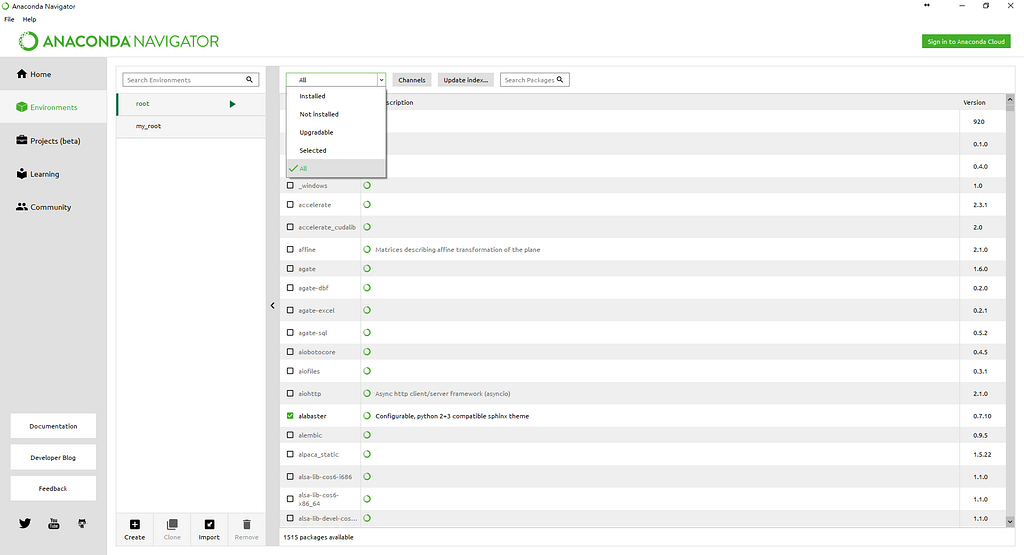The image size is (1024, 555).
Task: Check the alsa-lib-cos6-i686 checkbox
Action: [290, 477]
